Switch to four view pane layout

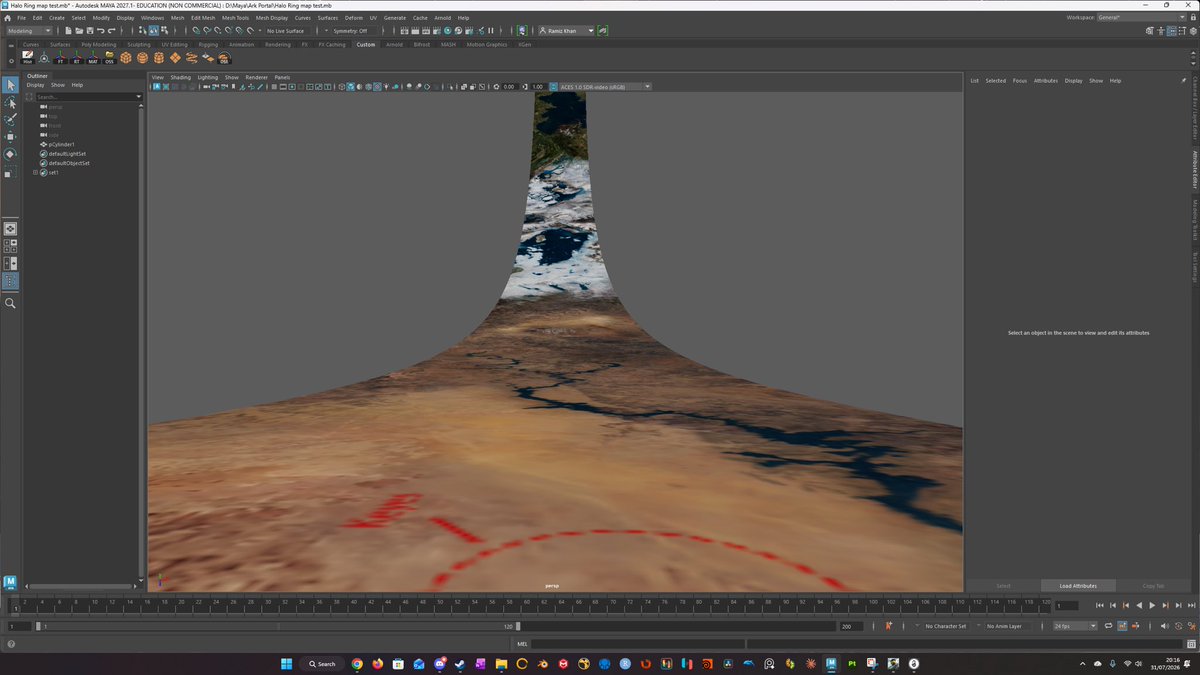coord(10,245)
